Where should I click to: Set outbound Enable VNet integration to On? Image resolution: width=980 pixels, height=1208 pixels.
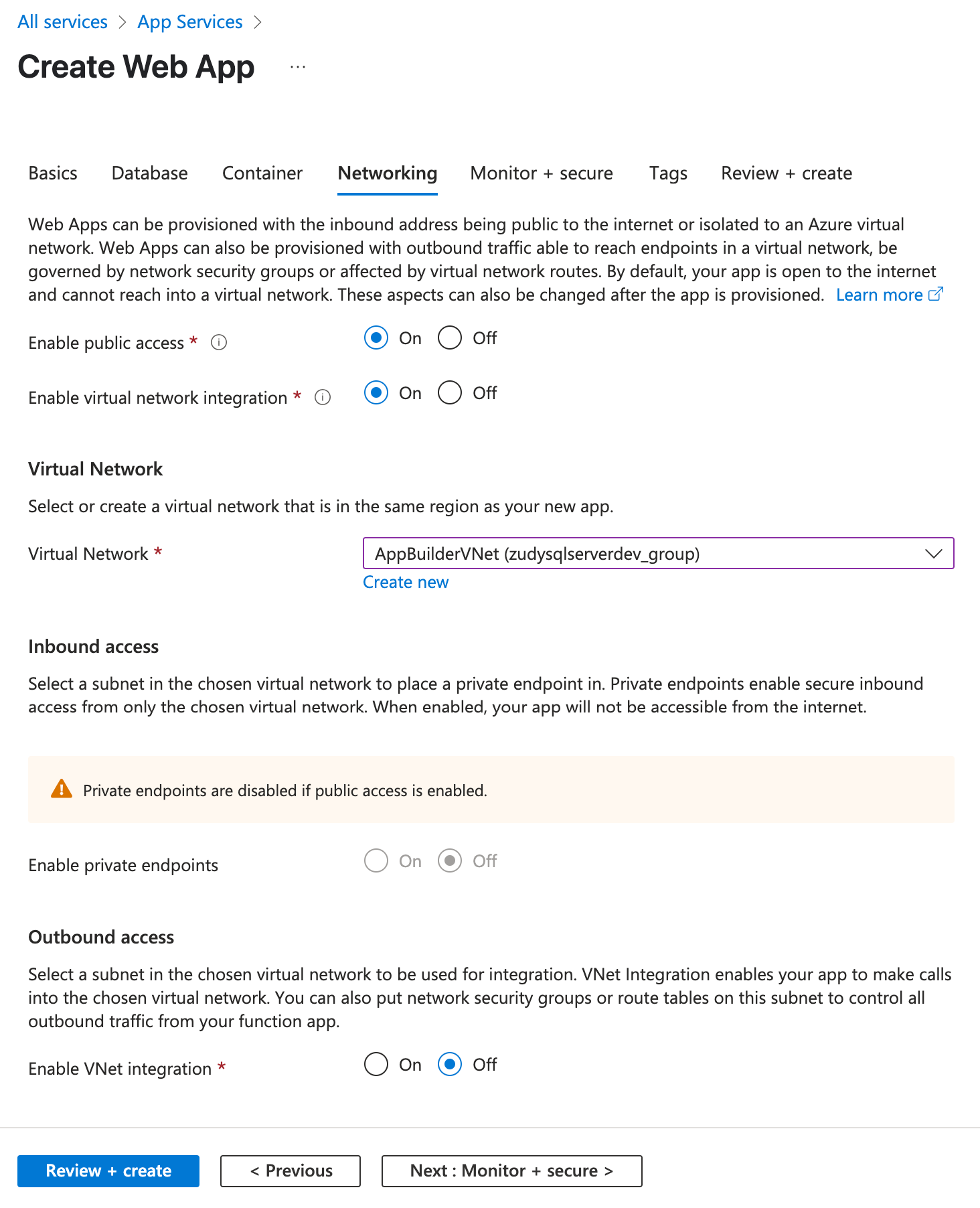click(376, 1064)
